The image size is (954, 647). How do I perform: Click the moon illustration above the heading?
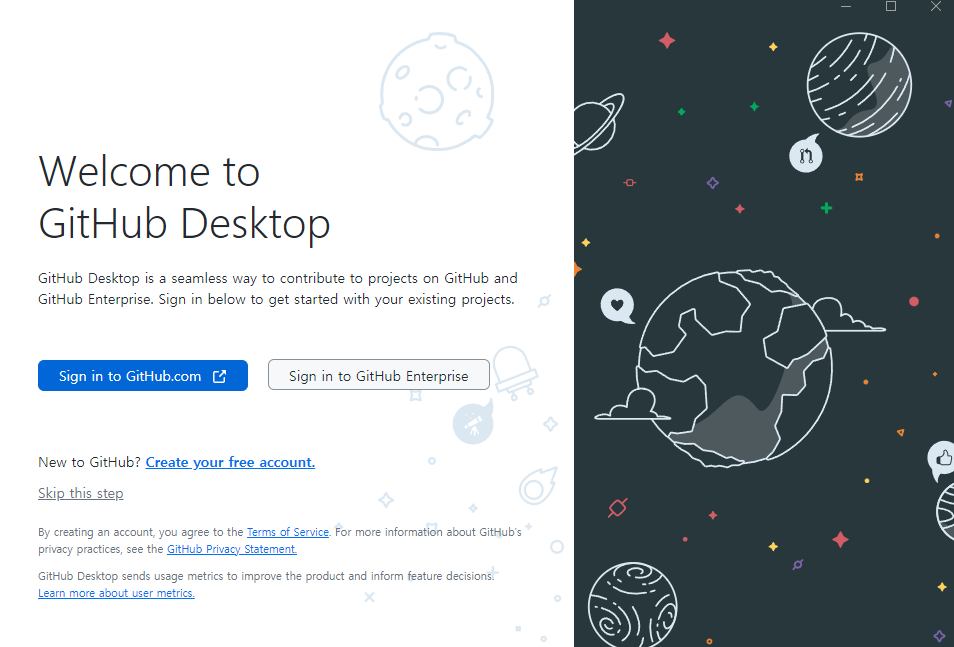click(436, 91)
